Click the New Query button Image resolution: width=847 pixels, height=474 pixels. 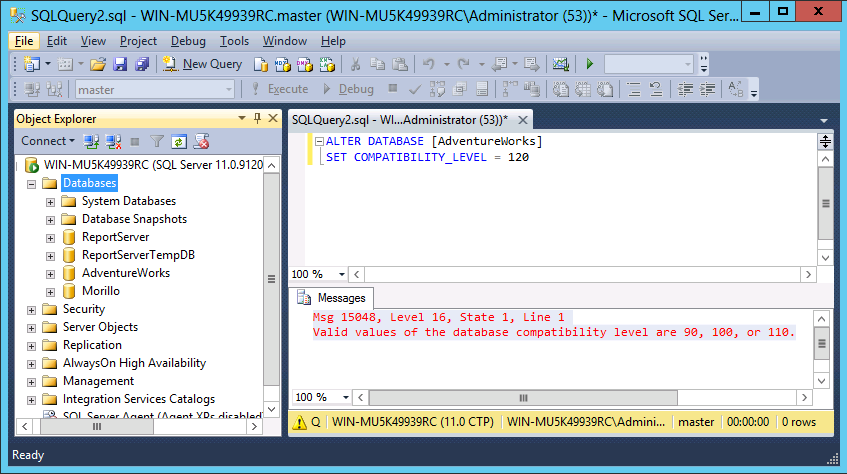point(202,64)
